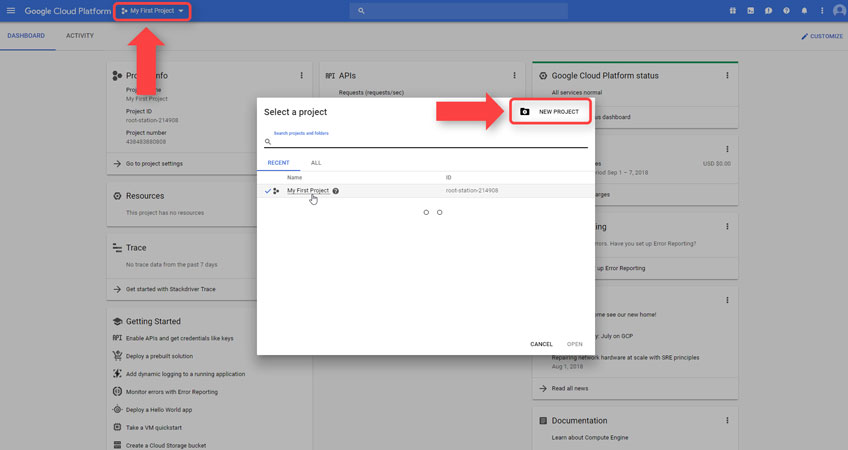Click NEW PROJECT in the dialog
This screenshot has width=848, height=450.
(x=551, y=111)
